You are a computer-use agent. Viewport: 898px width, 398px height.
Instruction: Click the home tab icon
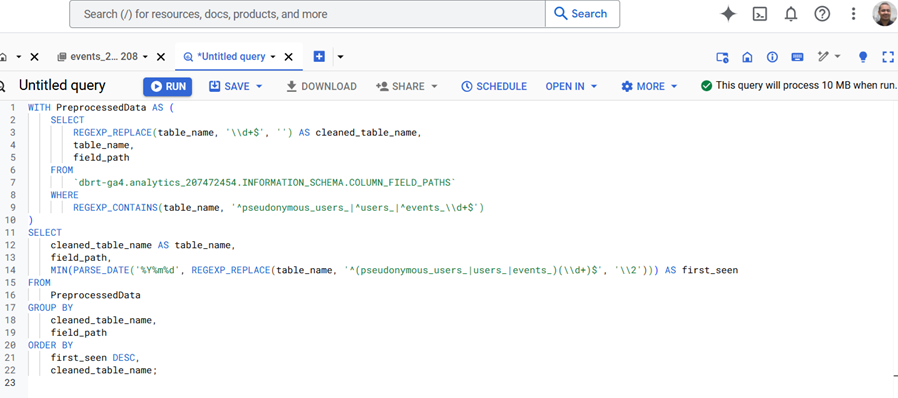(3, 57)
